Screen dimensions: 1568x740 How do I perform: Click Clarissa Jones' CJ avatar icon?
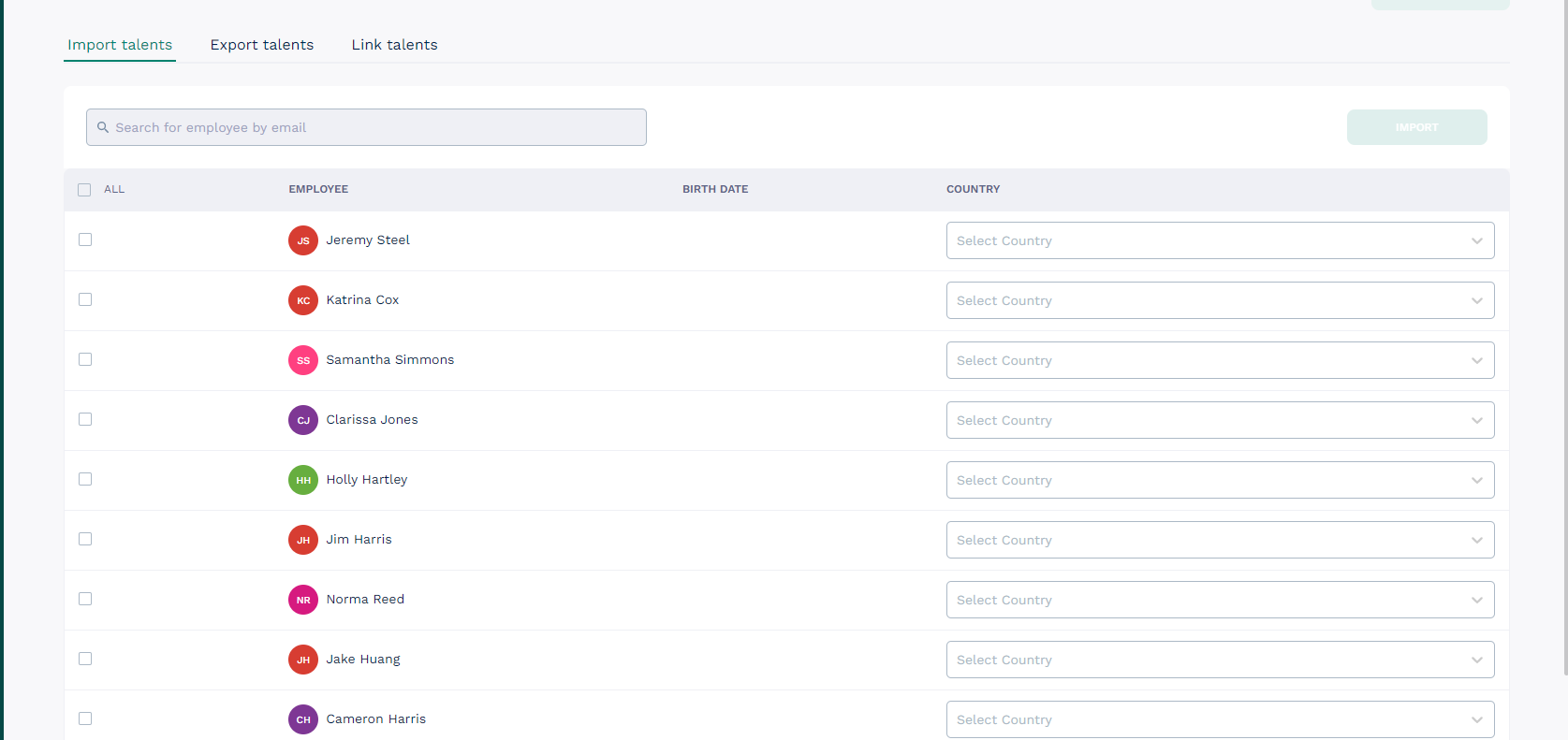[303, 420]
